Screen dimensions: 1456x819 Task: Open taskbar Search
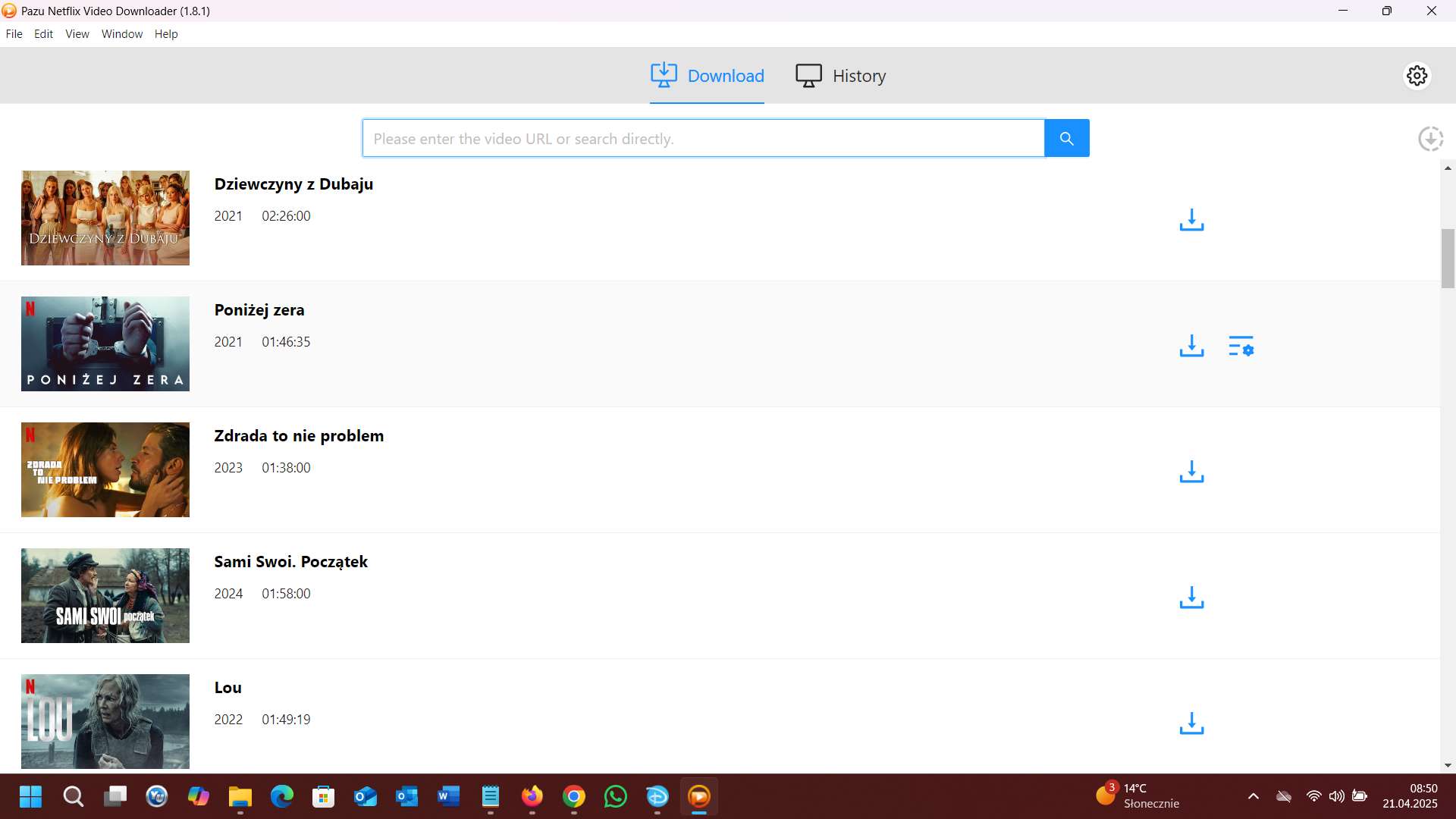tap(73, 796)
